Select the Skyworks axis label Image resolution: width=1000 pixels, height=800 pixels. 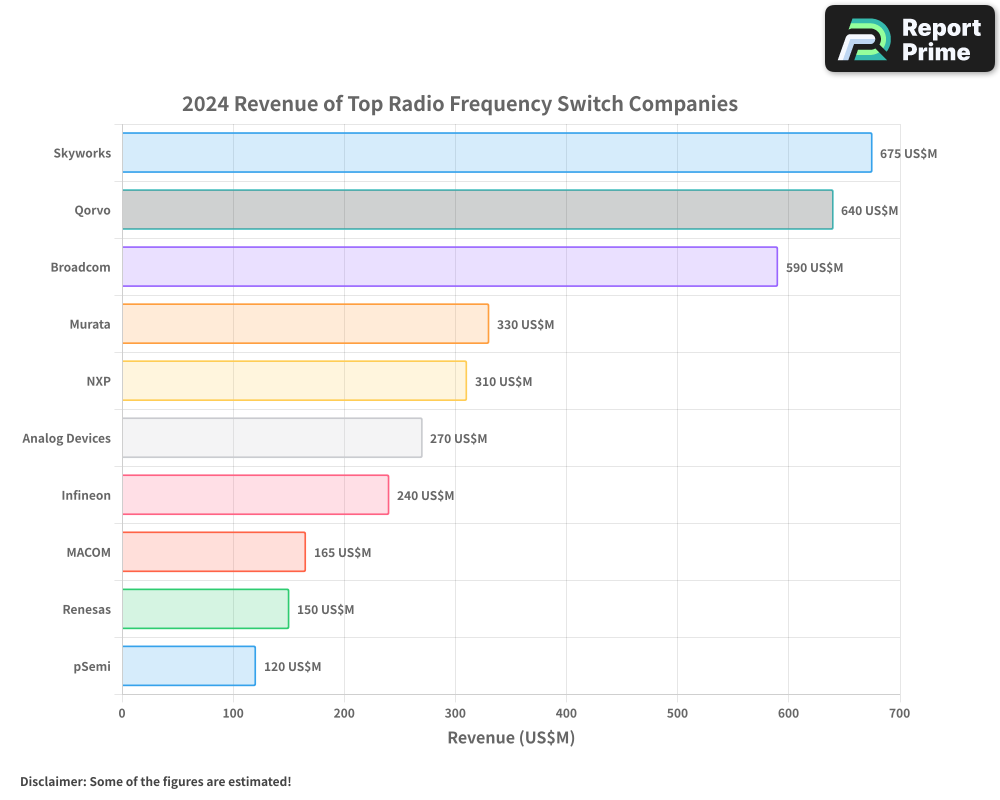tap(82, 153)
